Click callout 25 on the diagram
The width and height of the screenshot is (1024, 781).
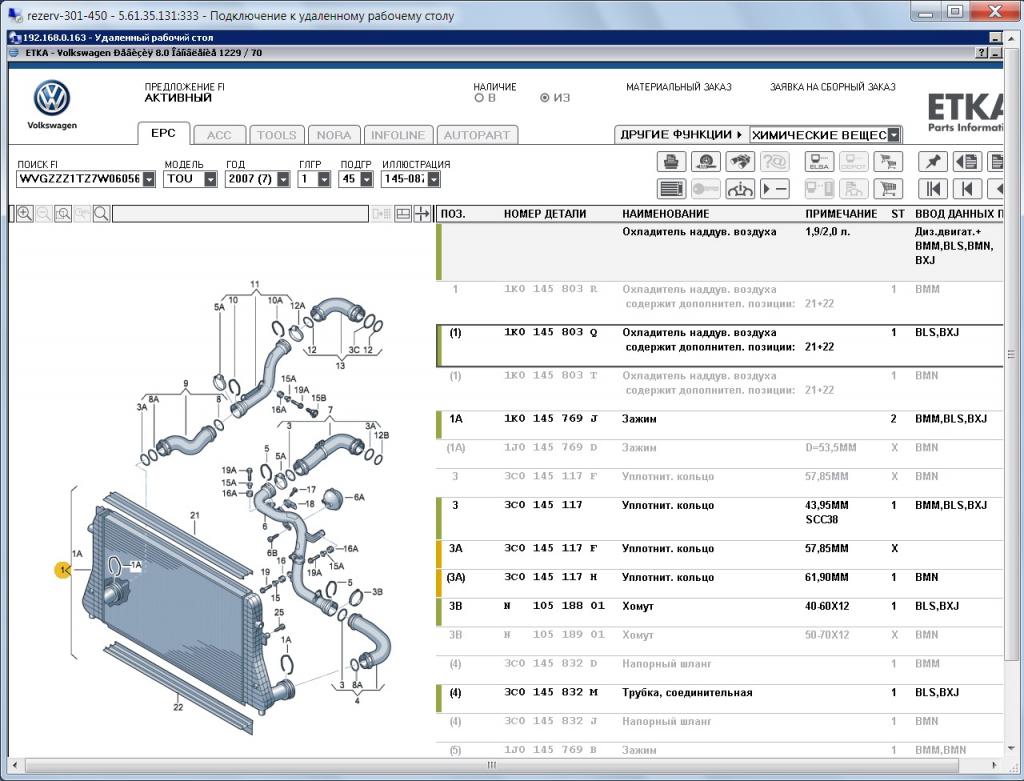pyautogui.click(x=279, y=613)
